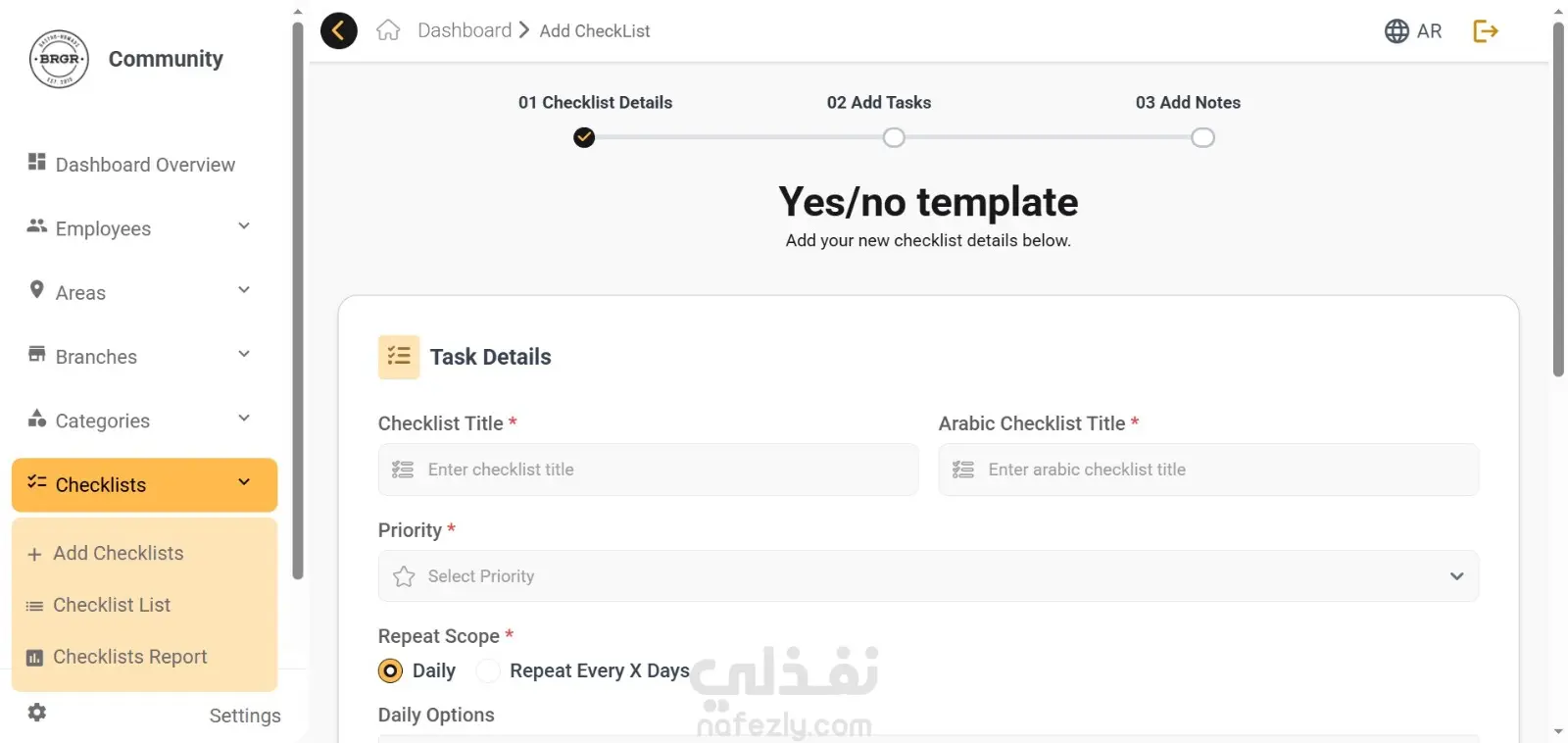Click the globe language icon
This screenshot has height=743, width=1568.
coord(1396,31)
